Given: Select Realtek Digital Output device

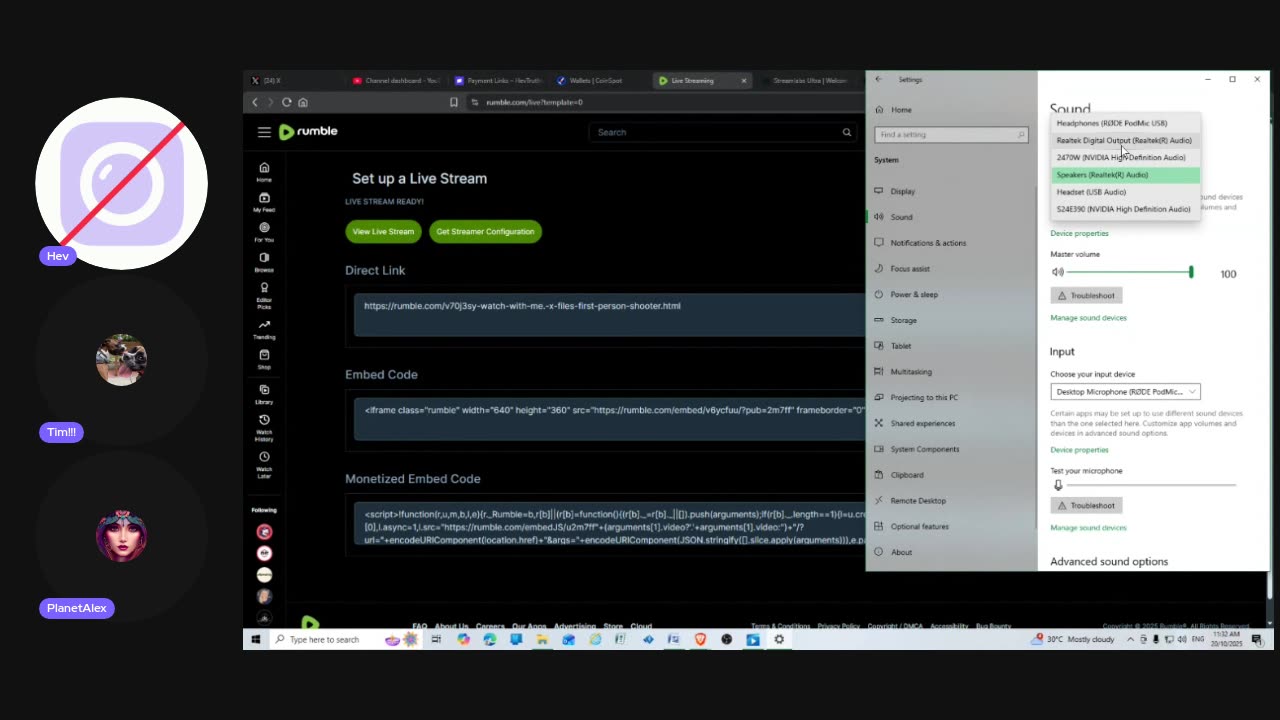Looking at the screenshot, I should (1125, 140).
